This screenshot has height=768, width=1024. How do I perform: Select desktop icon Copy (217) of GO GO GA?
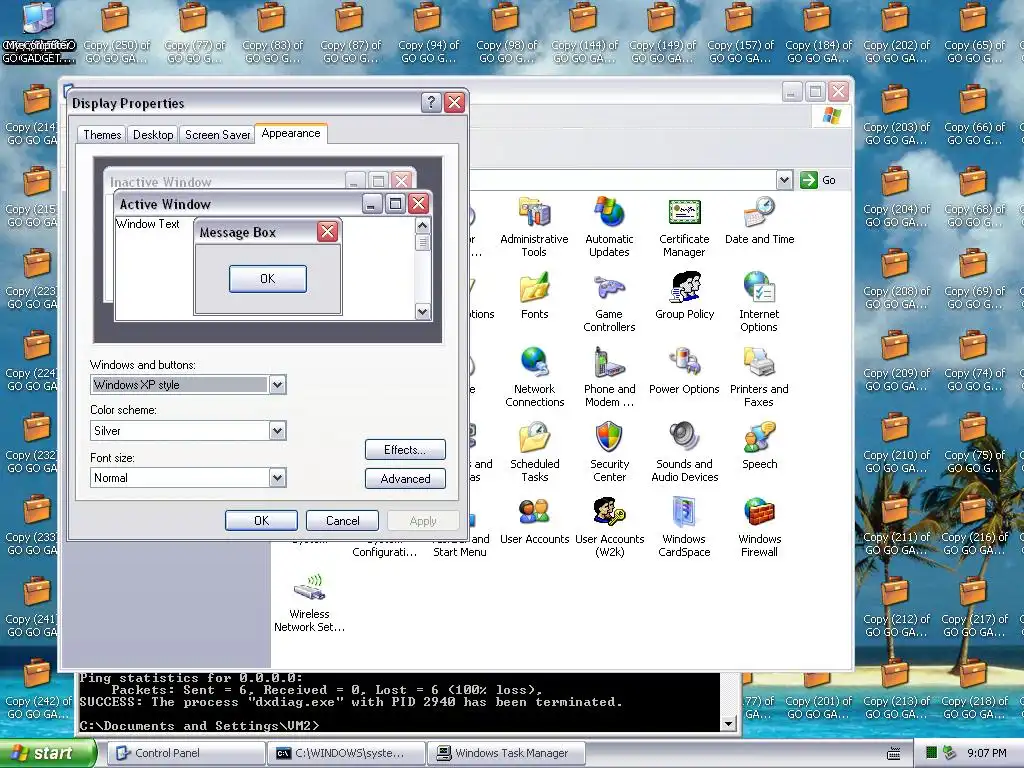[974, 607]
